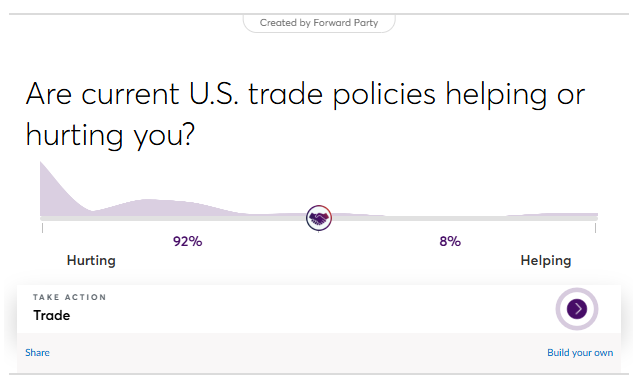Click slider track between handle and Helping end
The width and height of the screenshot is (633, 378).
pyautogui.click(x=464, y=218)
